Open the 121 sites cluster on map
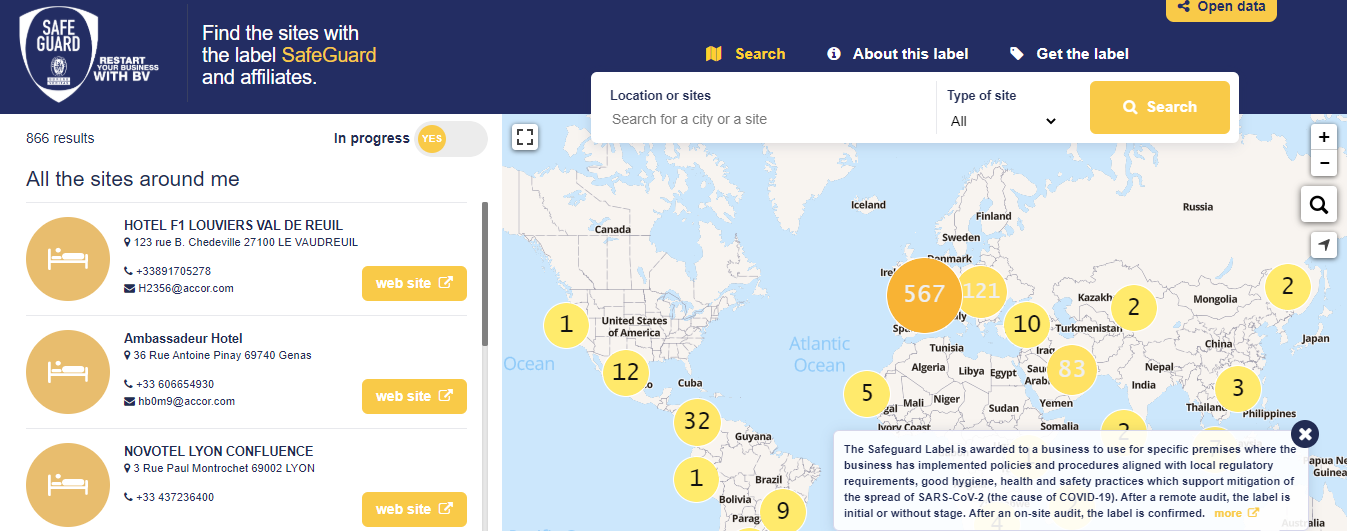1347x531 pixels. click(981, 291)
